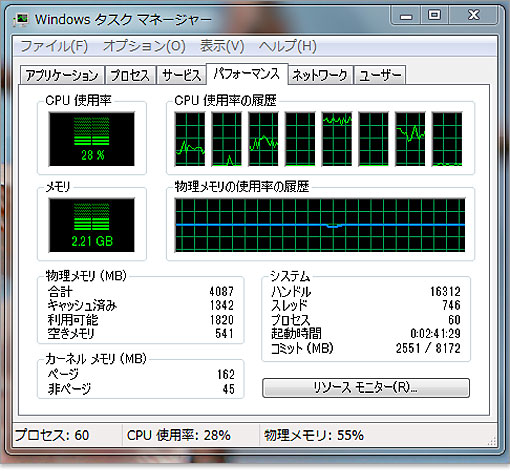The width and height of the screenshot is (510, 471).
Task: Click the physical memory usage history graph
Action: point(320,225)
